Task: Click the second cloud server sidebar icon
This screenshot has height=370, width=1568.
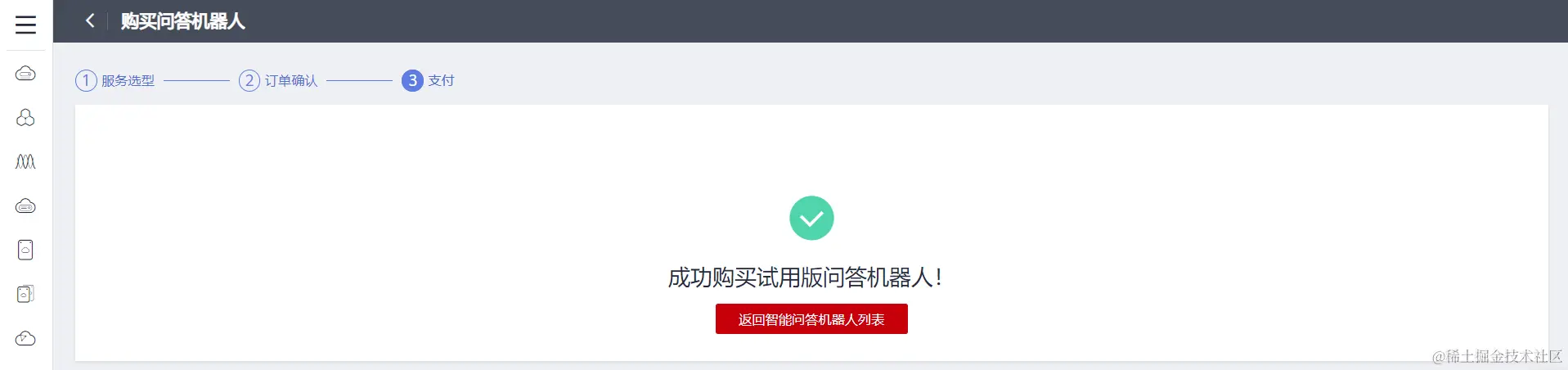Action: [x=25, y=205]
